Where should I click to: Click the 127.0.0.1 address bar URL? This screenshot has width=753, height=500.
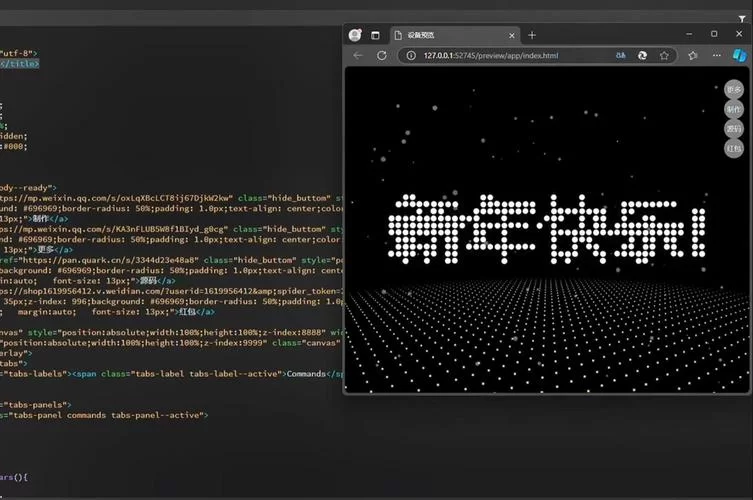coord(490,56)
